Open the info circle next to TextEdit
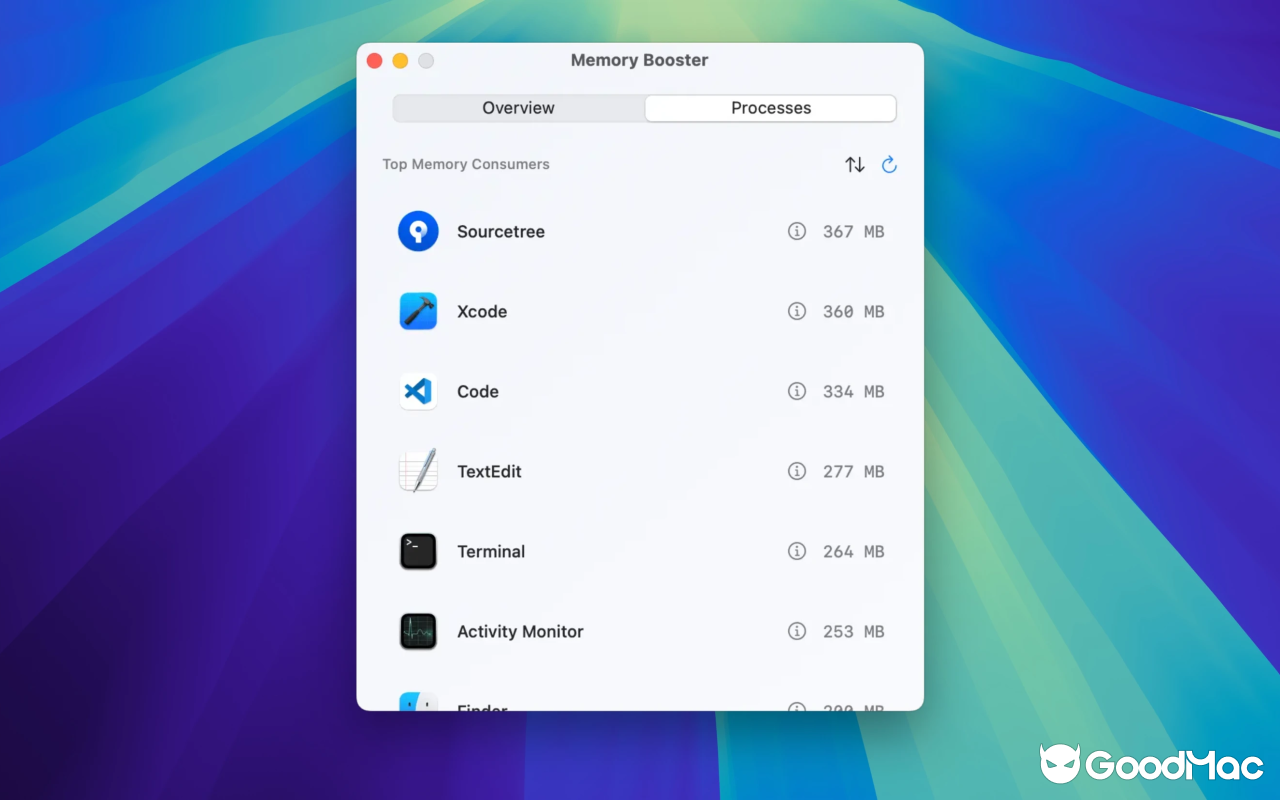The image size is (1280, 800). [797, 471]
